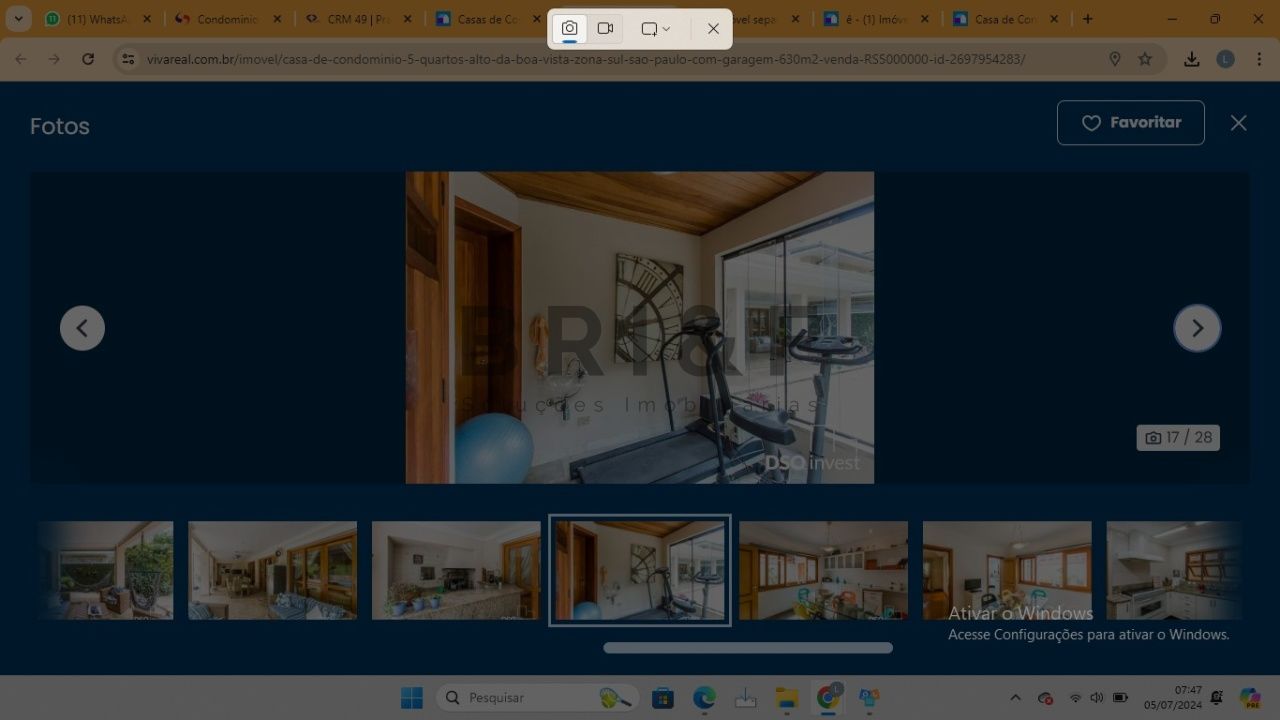This screenshot has height=720, width=1280.
Task: Switch to the WhatsApp tab
Action: (98, 19)
